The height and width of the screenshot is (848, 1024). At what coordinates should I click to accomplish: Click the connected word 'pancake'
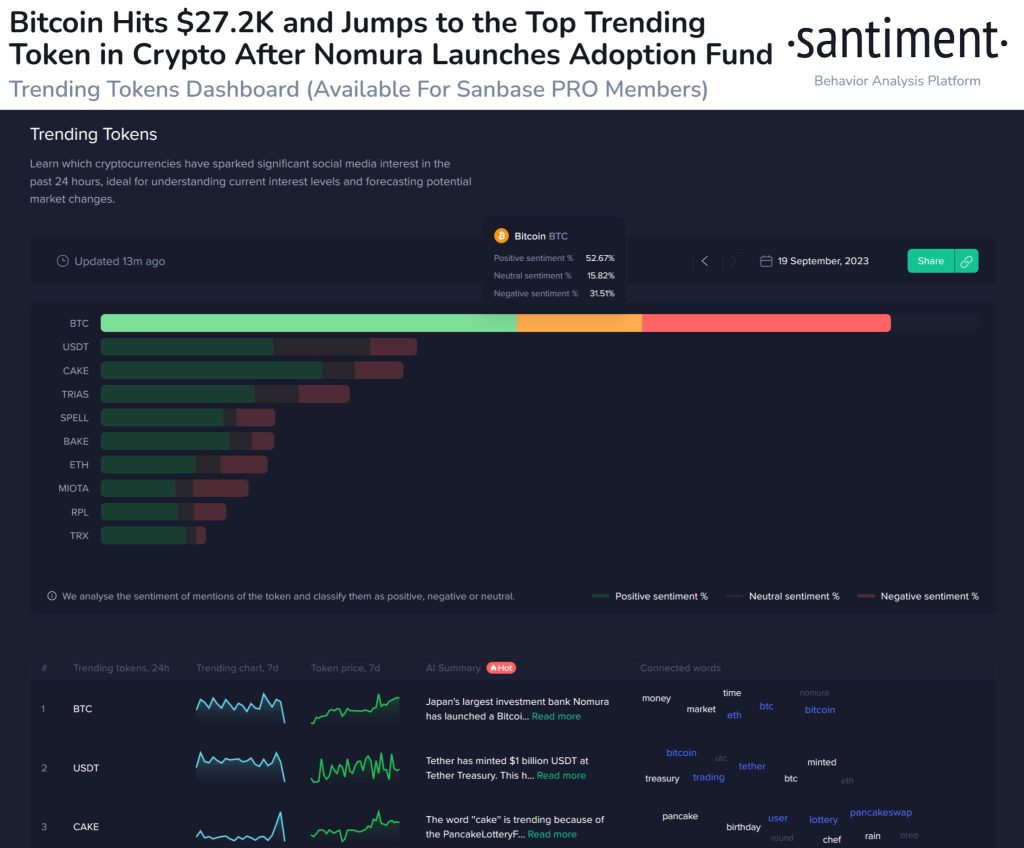[680, 816]
